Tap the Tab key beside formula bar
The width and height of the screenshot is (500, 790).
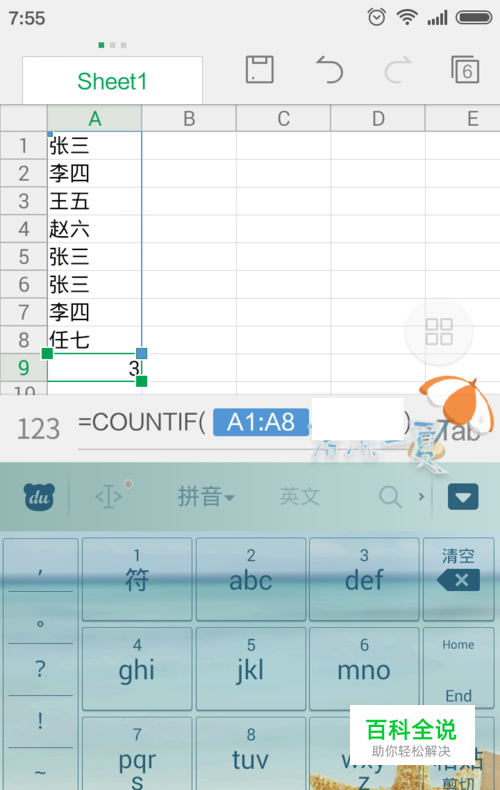(458, 430)
